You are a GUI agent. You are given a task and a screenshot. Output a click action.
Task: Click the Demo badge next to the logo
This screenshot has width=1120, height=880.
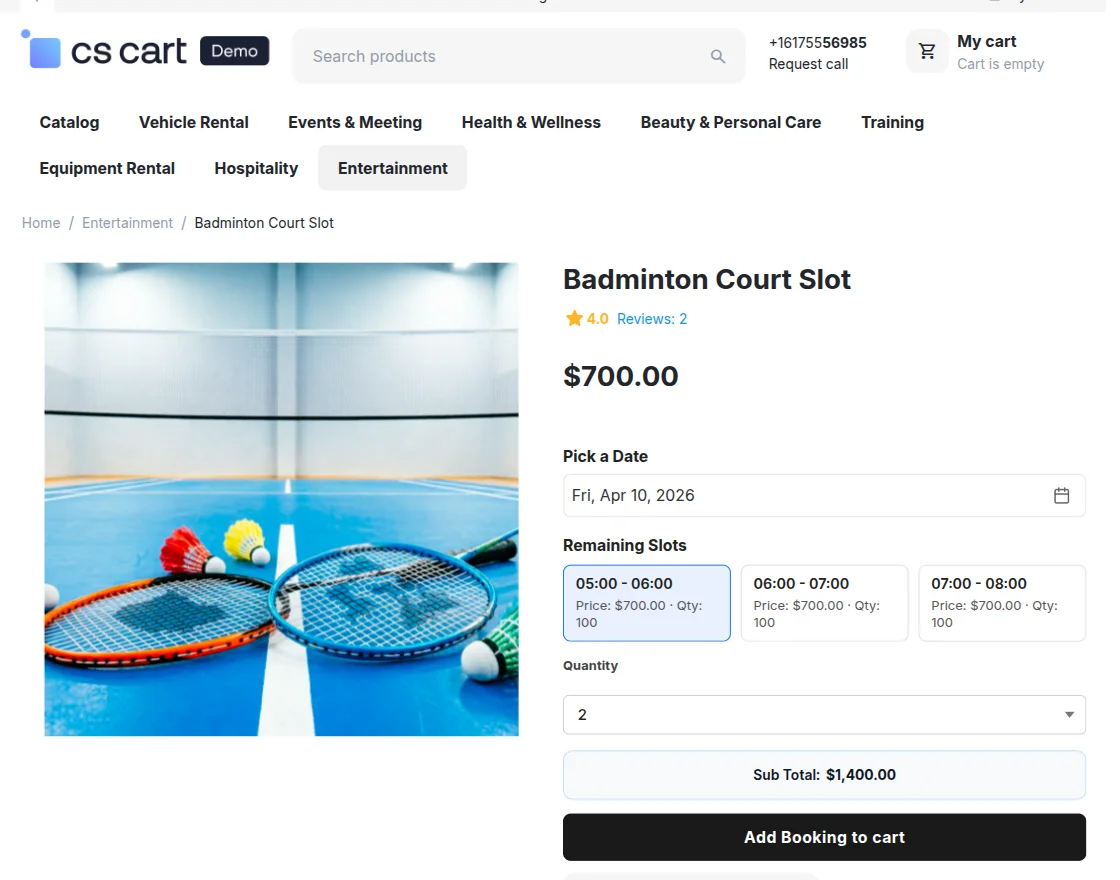(234, 50)
